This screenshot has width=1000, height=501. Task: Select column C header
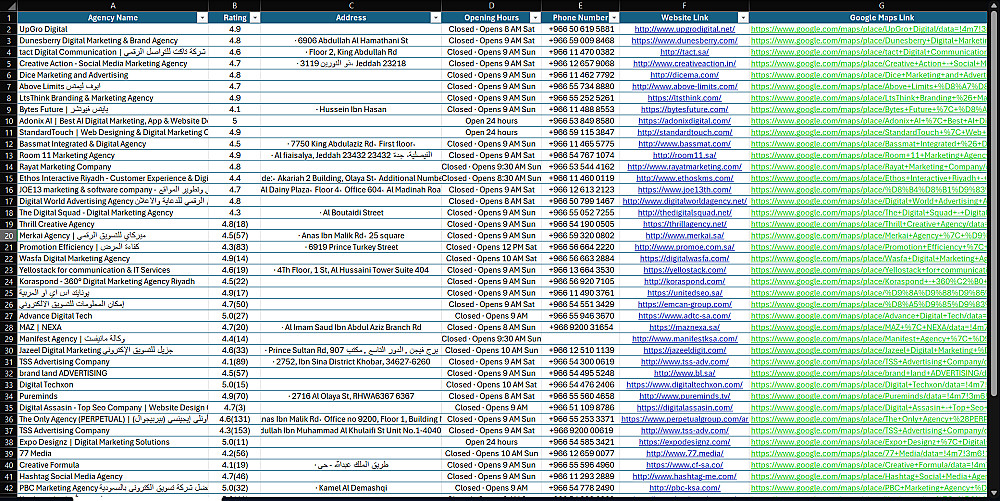click(351, 6)
